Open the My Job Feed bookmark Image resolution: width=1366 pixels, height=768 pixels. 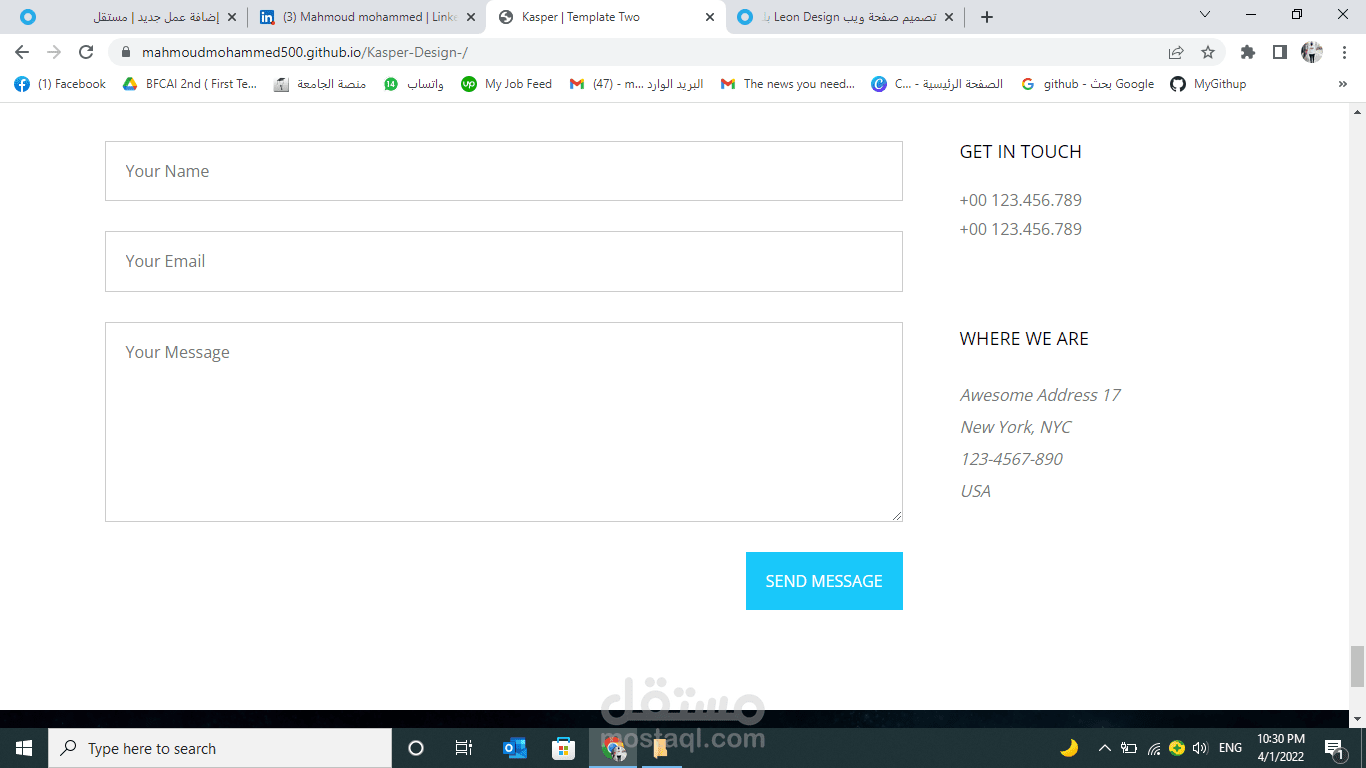(507, 84)
